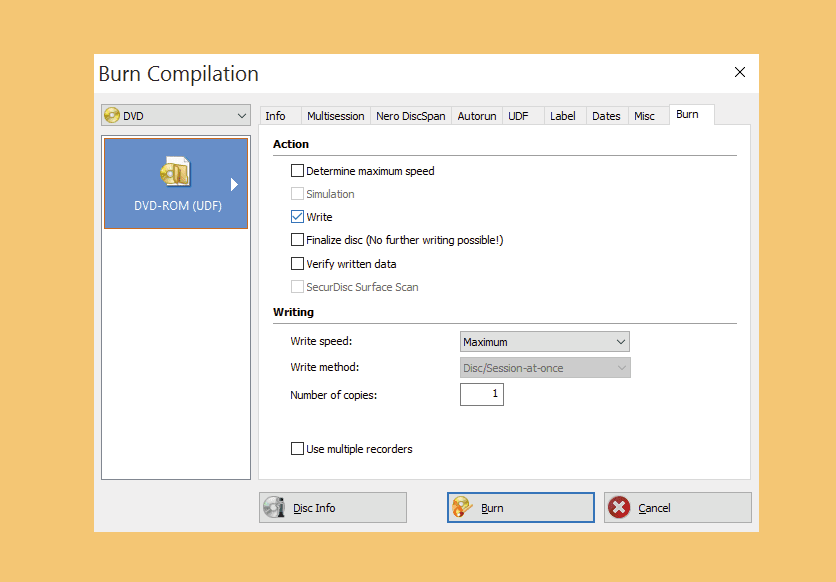Select the DVD-ROM (UDF) compilation icon
This screenshot has width=836, height=582.
tap(175, 172)
